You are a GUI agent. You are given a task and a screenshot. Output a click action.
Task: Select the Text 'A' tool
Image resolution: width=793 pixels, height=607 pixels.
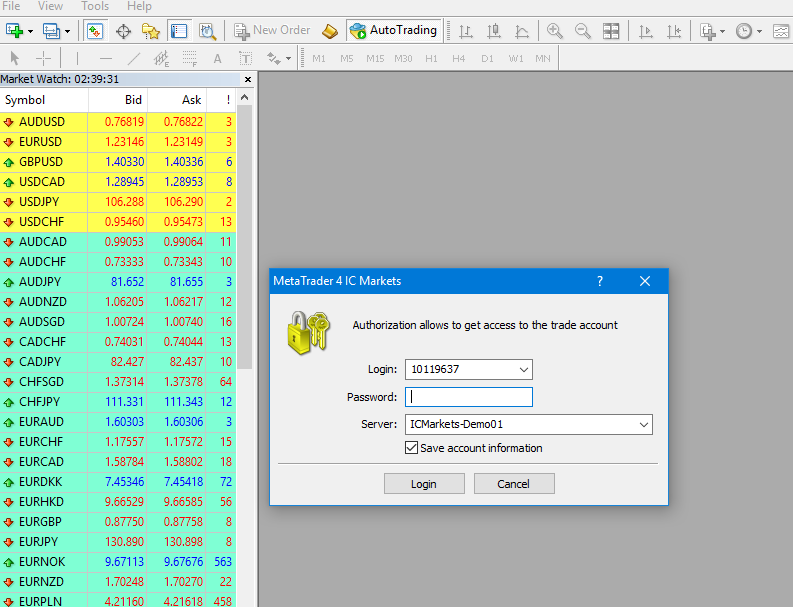point(217,59)
